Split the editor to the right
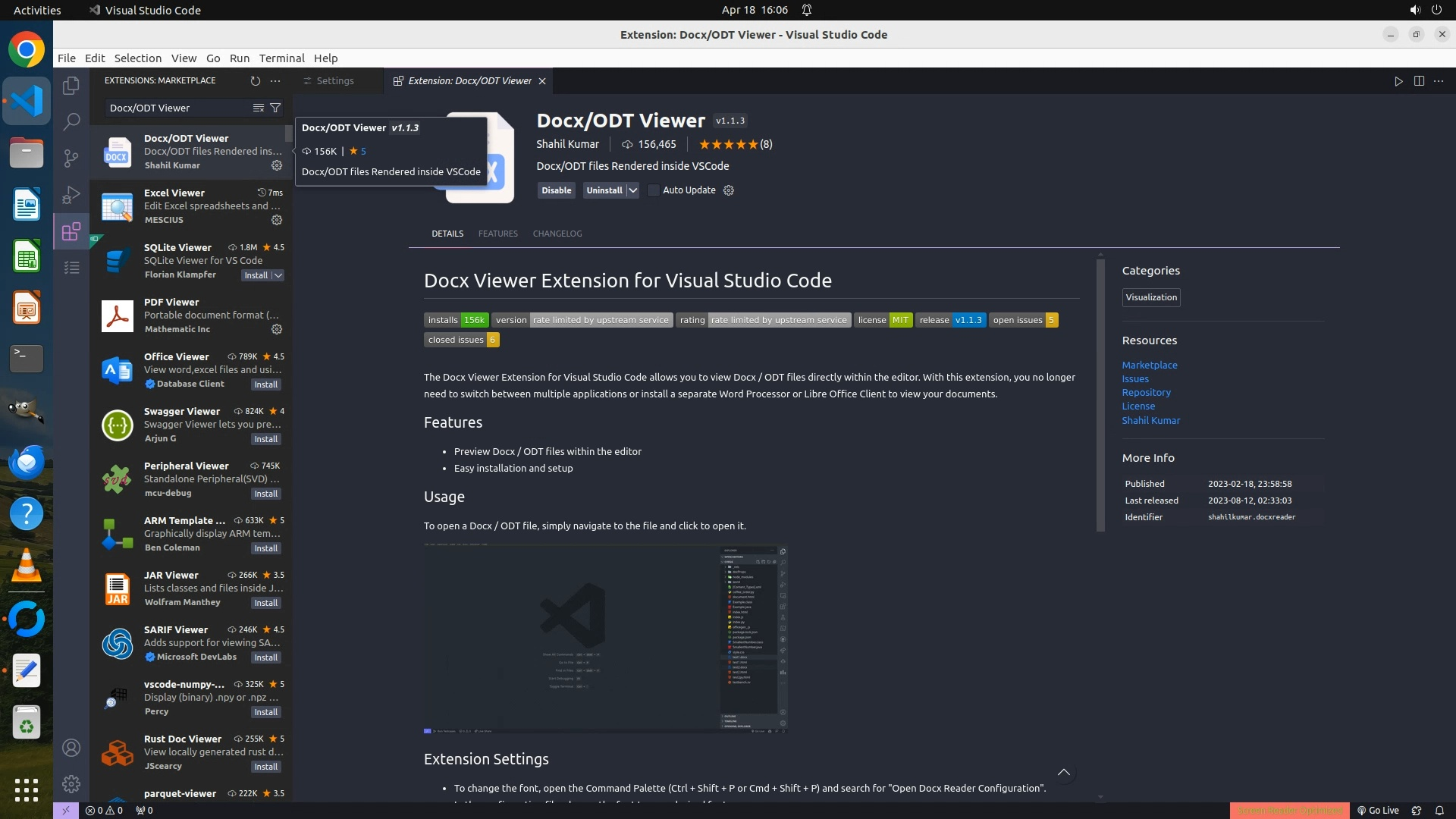The width and height of the screenshot is (1456, 819). coord(1419,80)
